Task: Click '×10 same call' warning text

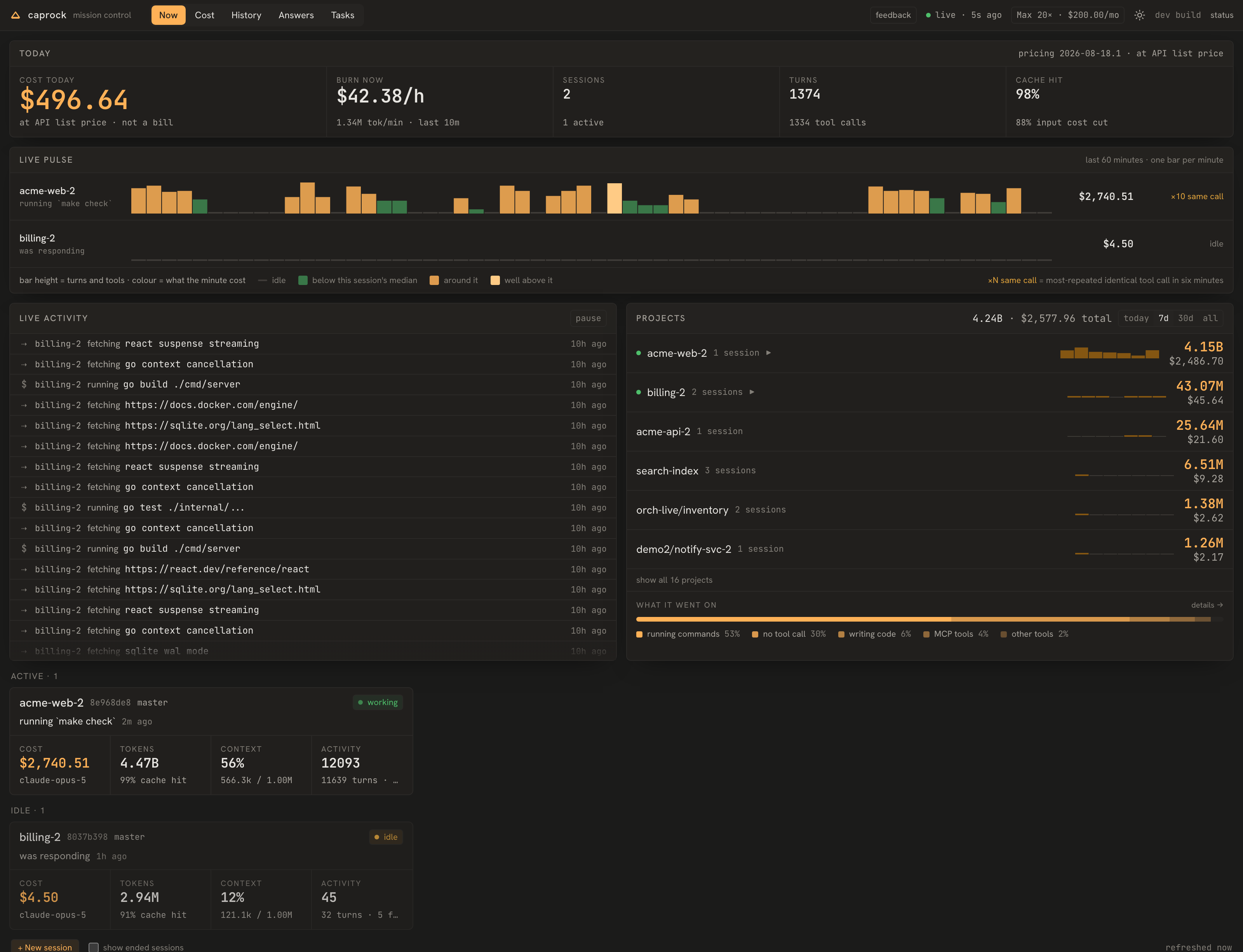Action: click(1196, 196)
